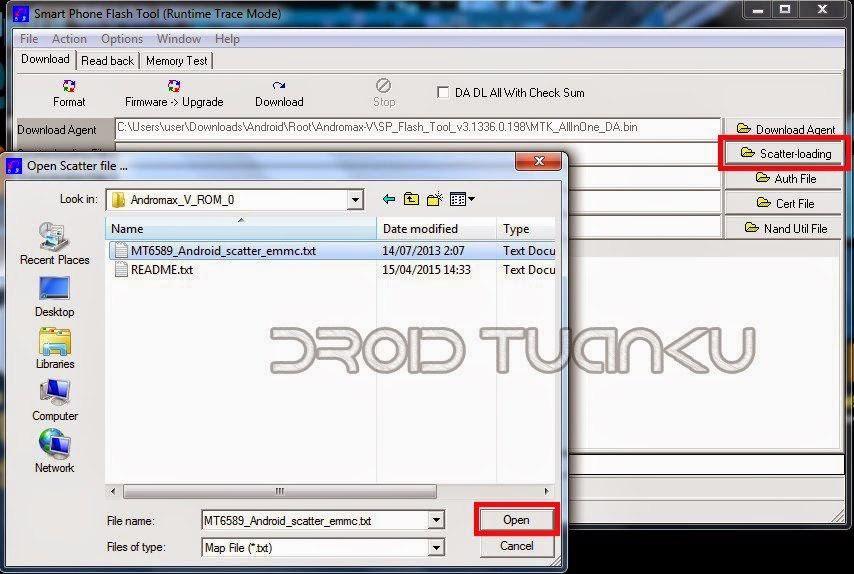
Task: Open the File menu
Action: tap(29, 39)
